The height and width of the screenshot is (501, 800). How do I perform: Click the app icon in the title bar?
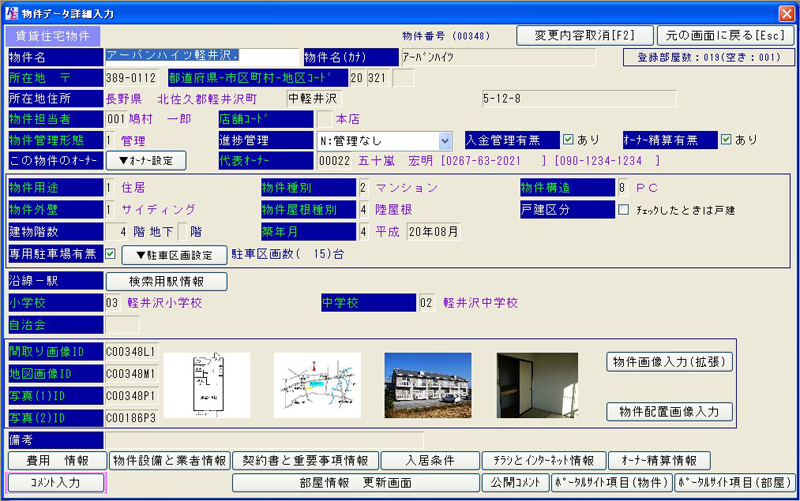click(x=10, y=11)
